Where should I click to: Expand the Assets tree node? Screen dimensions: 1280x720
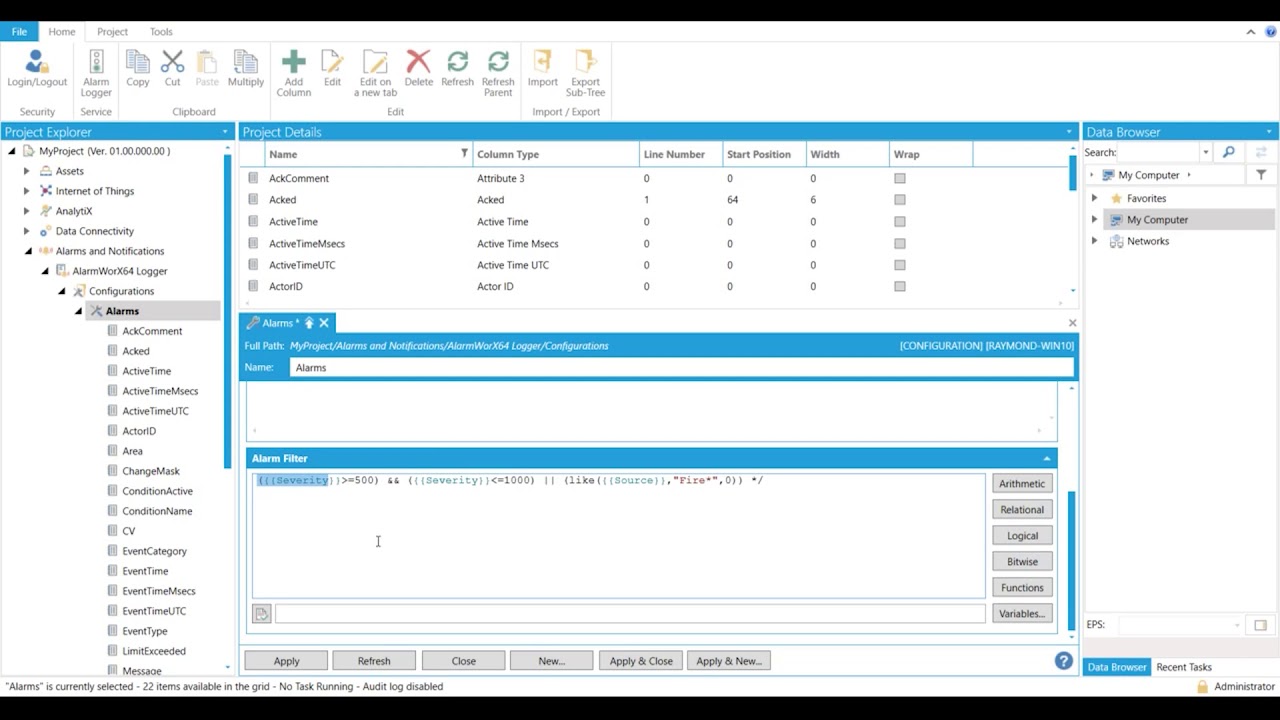(27, 171)
